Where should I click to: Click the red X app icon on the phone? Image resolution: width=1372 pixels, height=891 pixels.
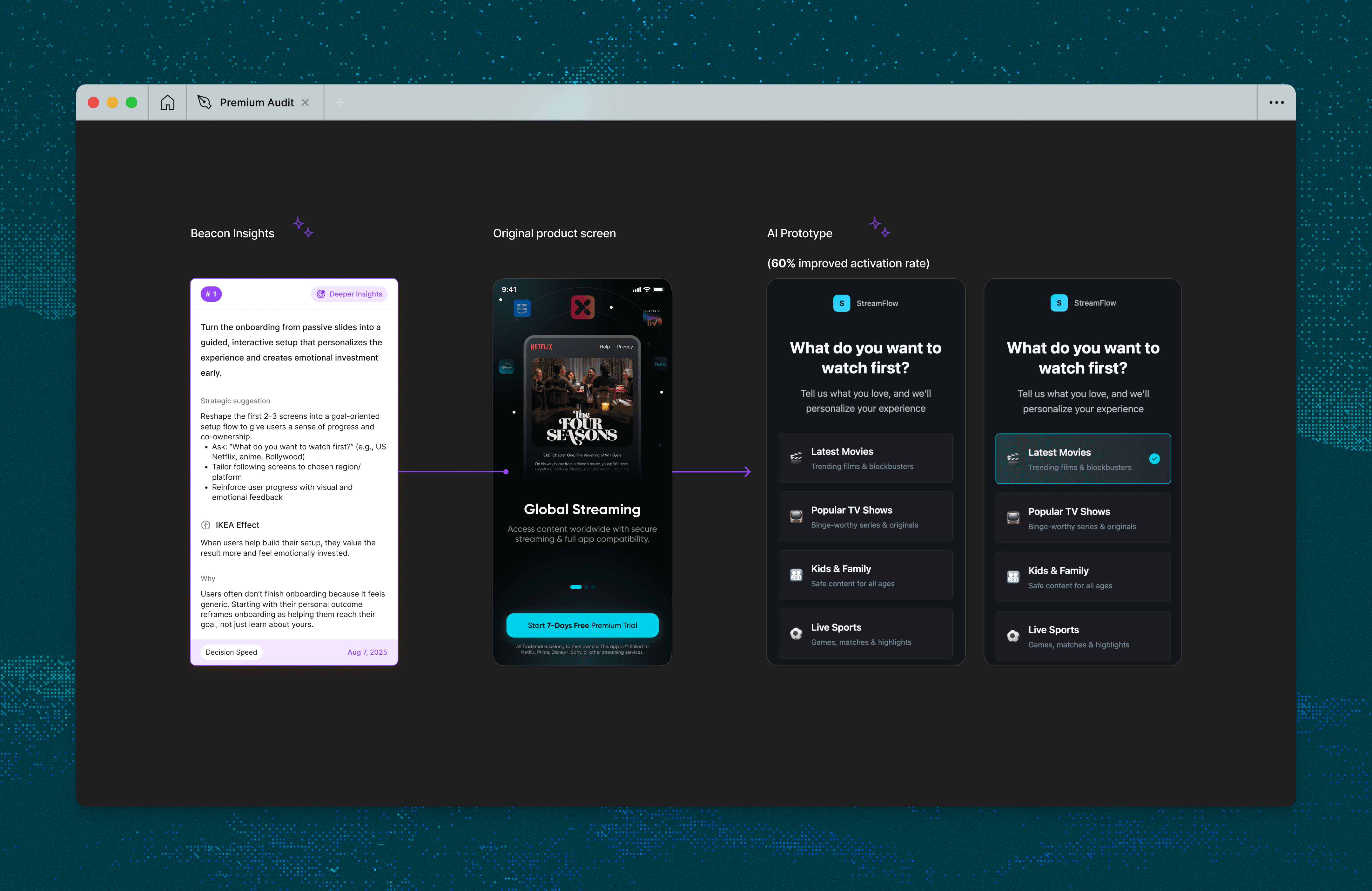[582, 307]
